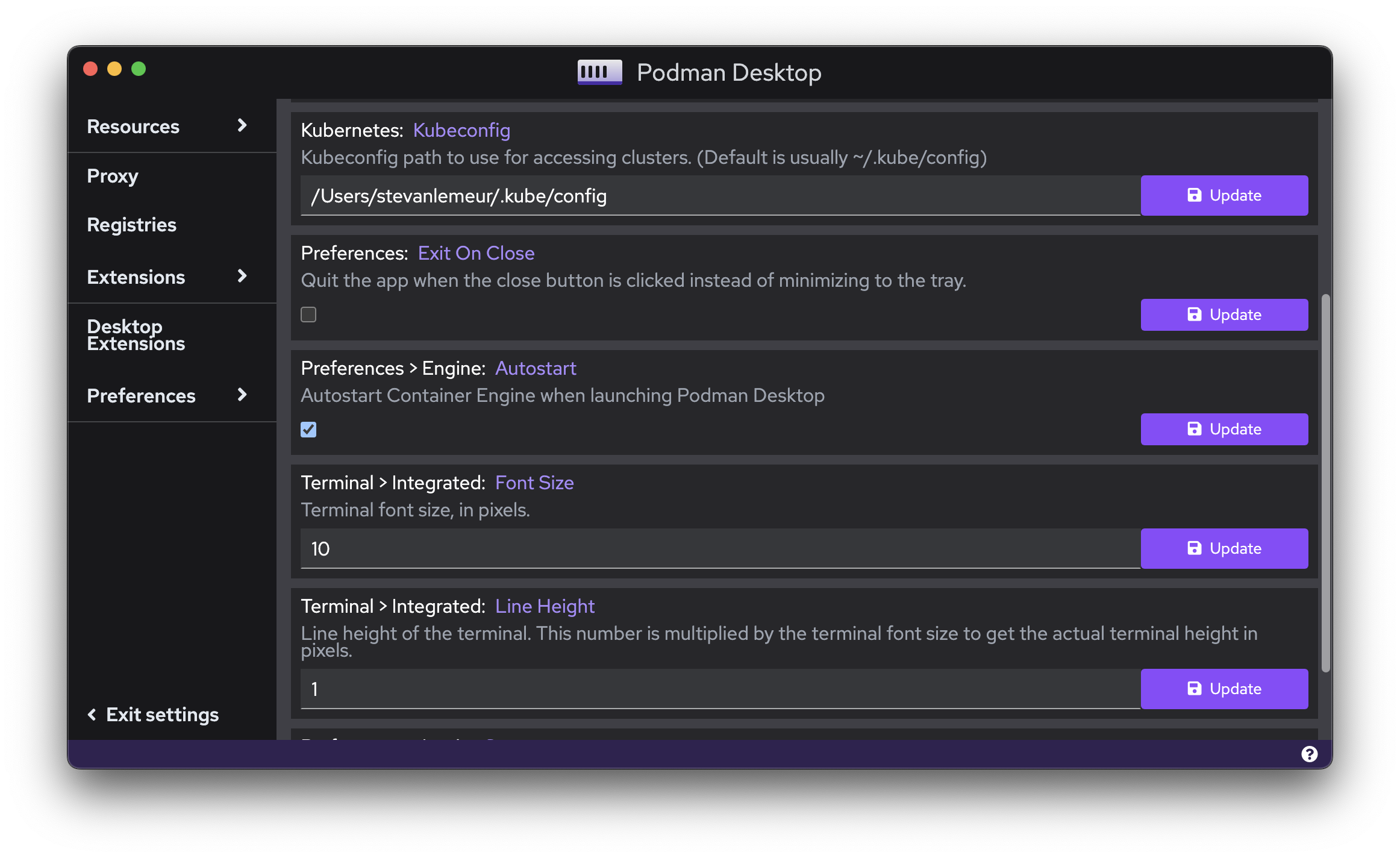Click back arrow beside Exit settings
Screen dimensions: 1400x858
(92, 715)
